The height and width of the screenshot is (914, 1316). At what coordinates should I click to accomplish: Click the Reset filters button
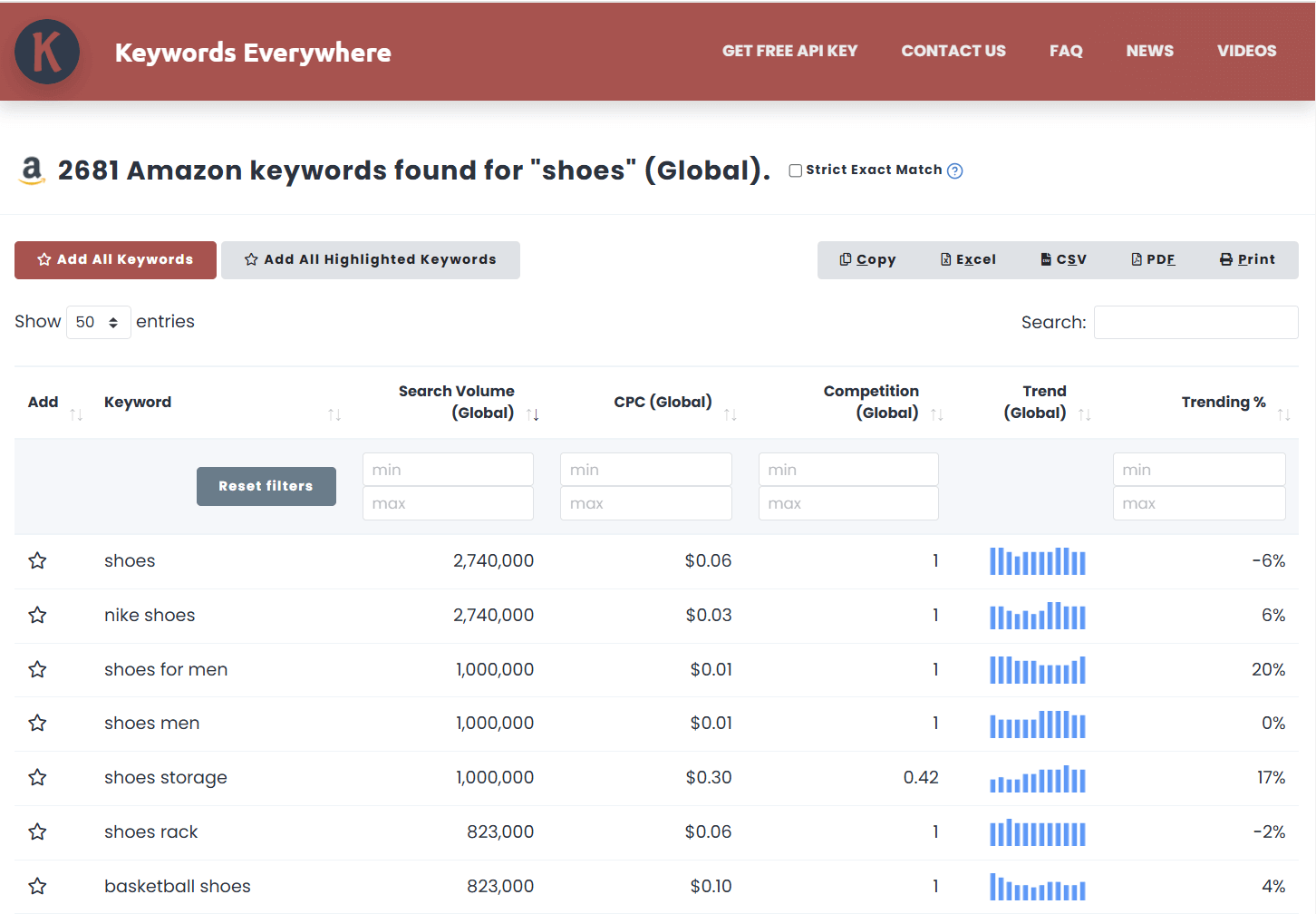266,487
